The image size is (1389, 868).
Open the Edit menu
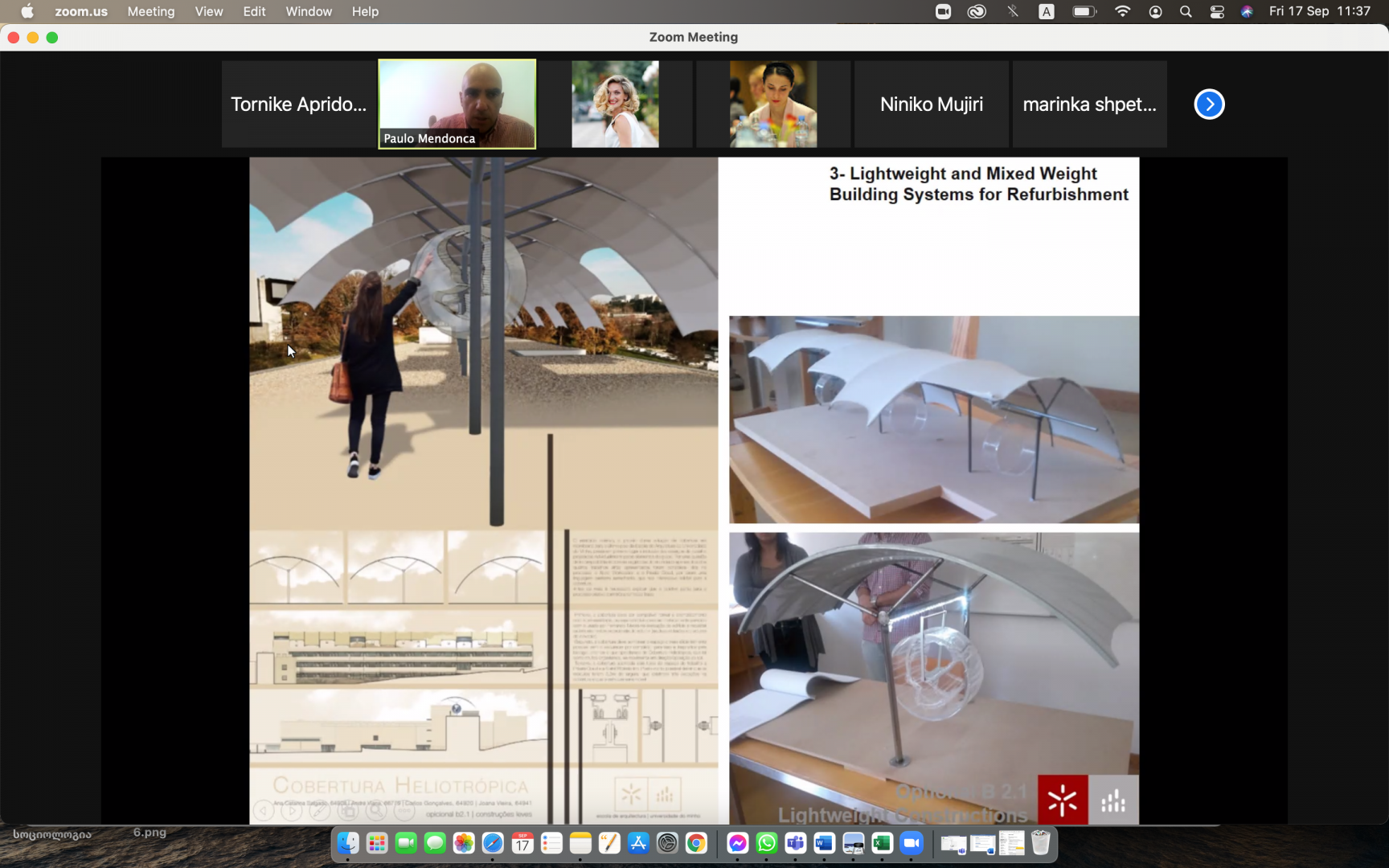tap(254, 11)
